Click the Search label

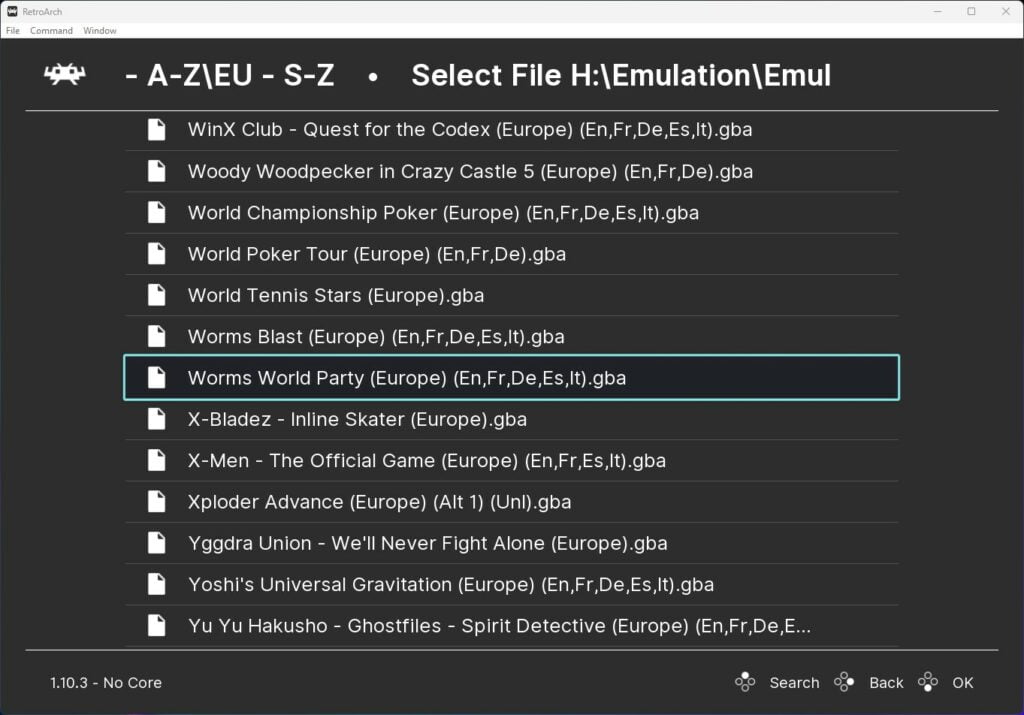pyautogui.click(x=794, y=682)
